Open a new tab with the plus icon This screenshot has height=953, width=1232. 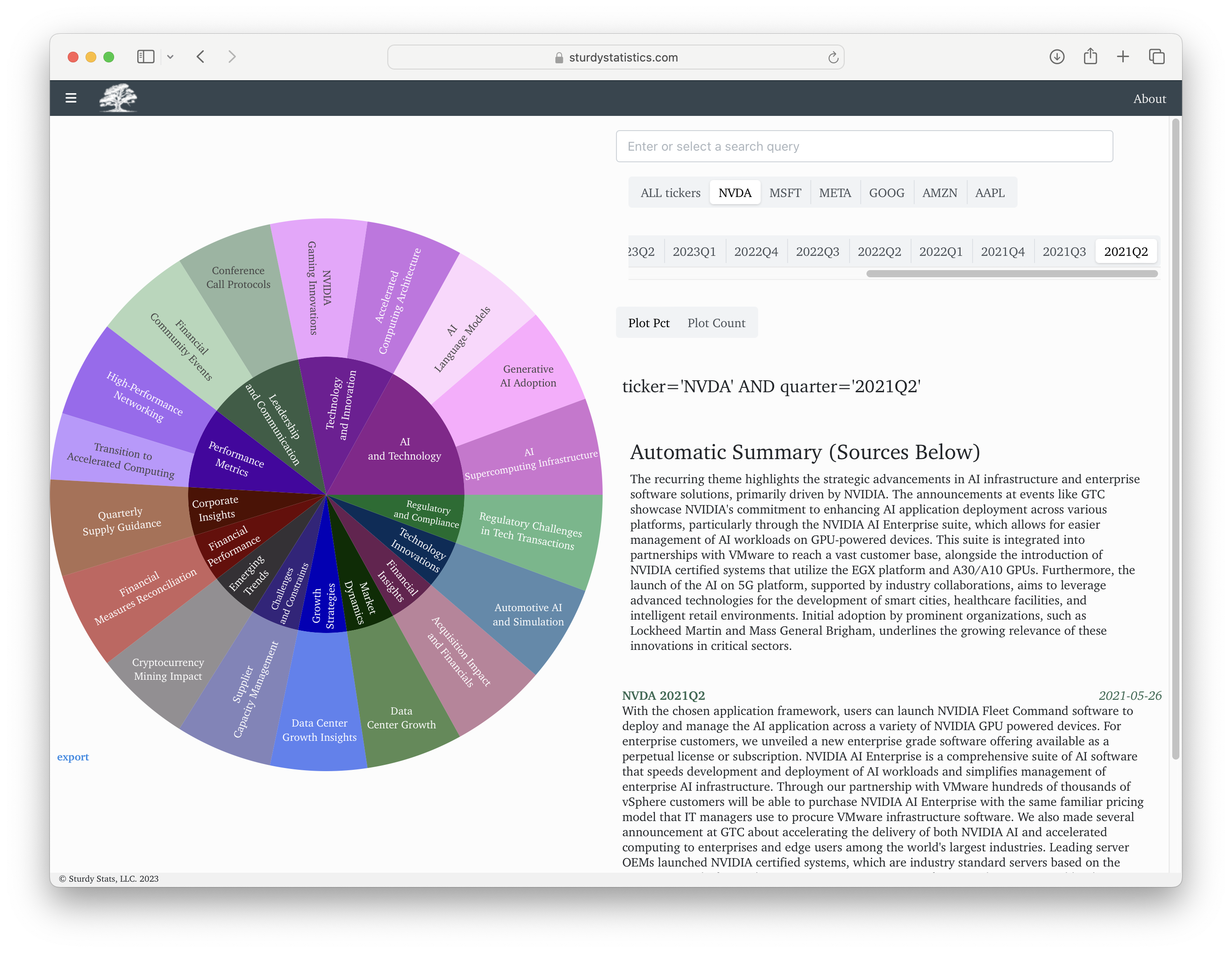[1122, 57]
